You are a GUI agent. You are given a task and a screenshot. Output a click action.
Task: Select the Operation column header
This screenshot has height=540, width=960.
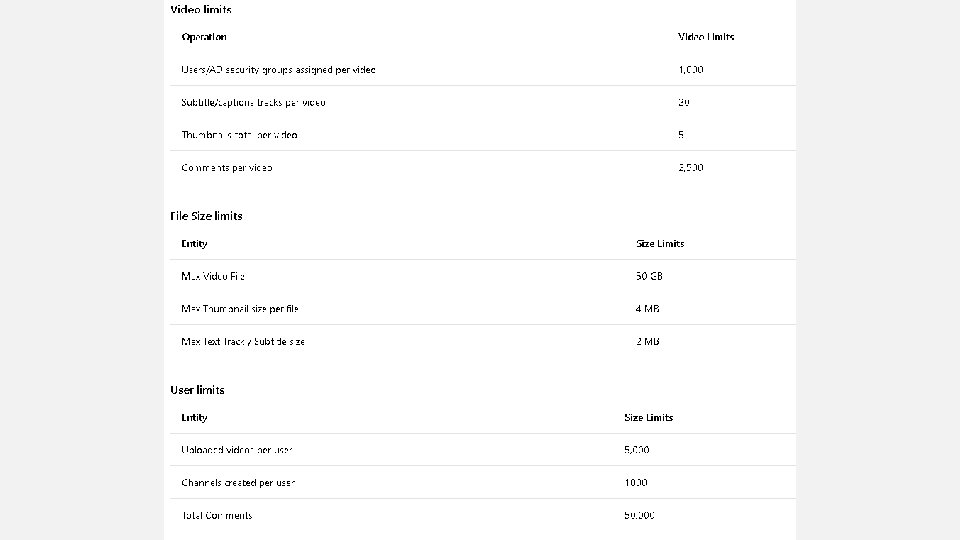[x=204, y=37]
